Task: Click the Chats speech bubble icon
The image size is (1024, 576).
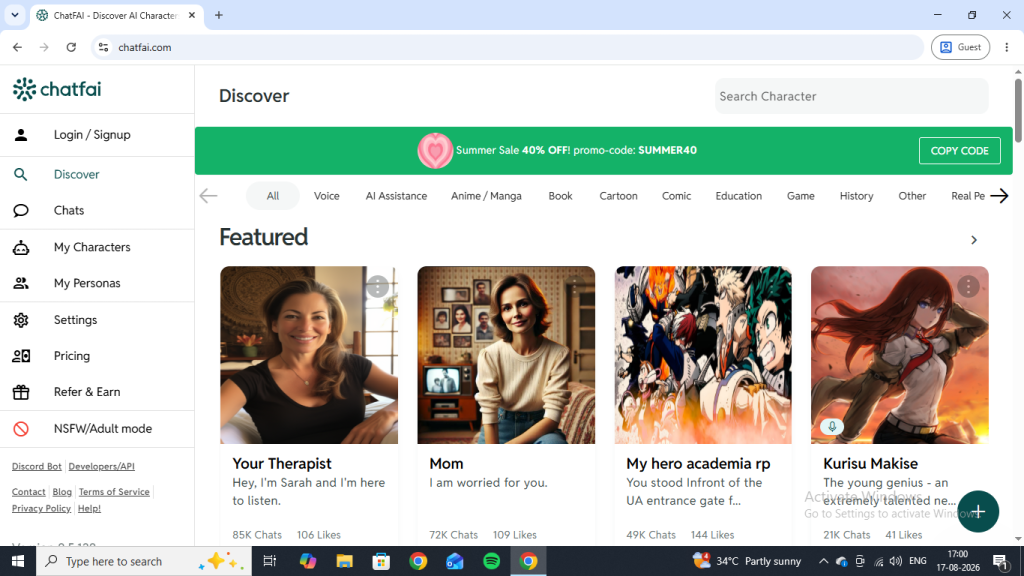Action: (x=21, y=210)
